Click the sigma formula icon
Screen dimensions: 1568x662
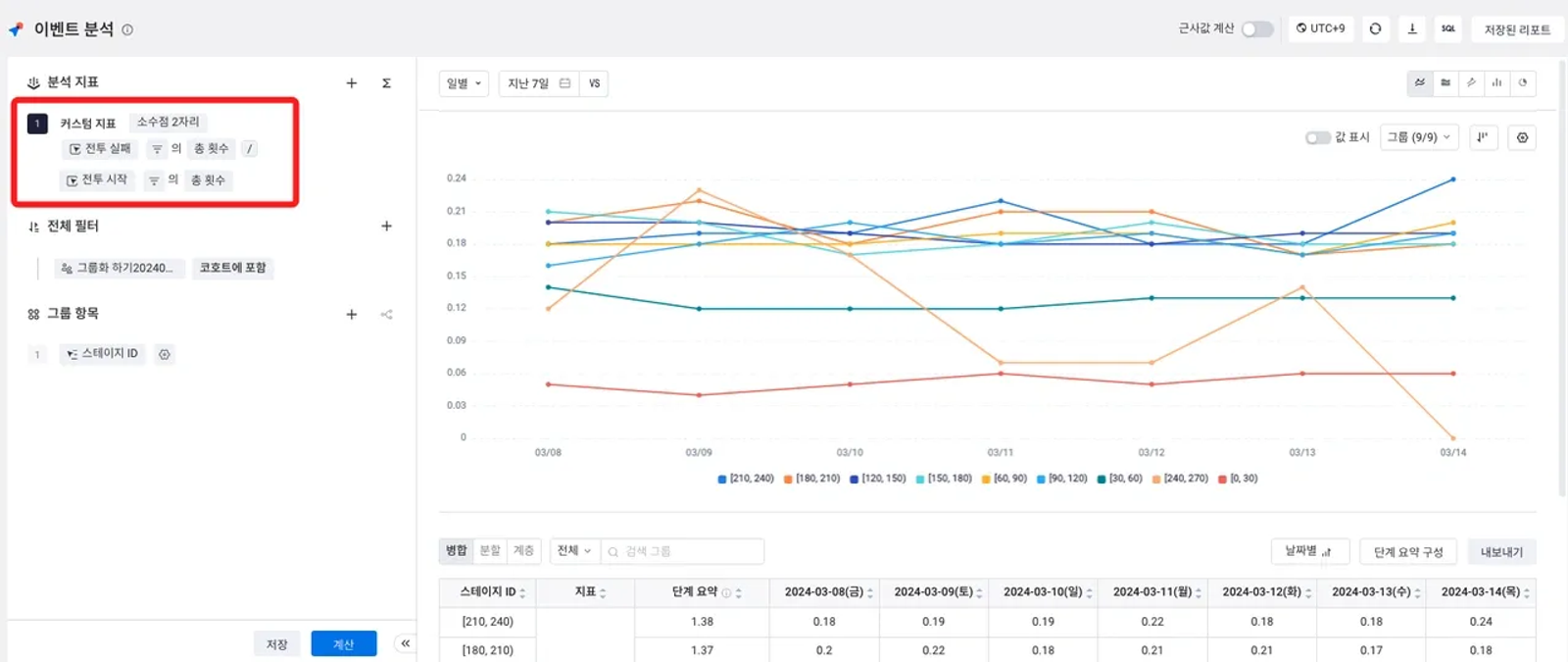(x=387, y=83)
